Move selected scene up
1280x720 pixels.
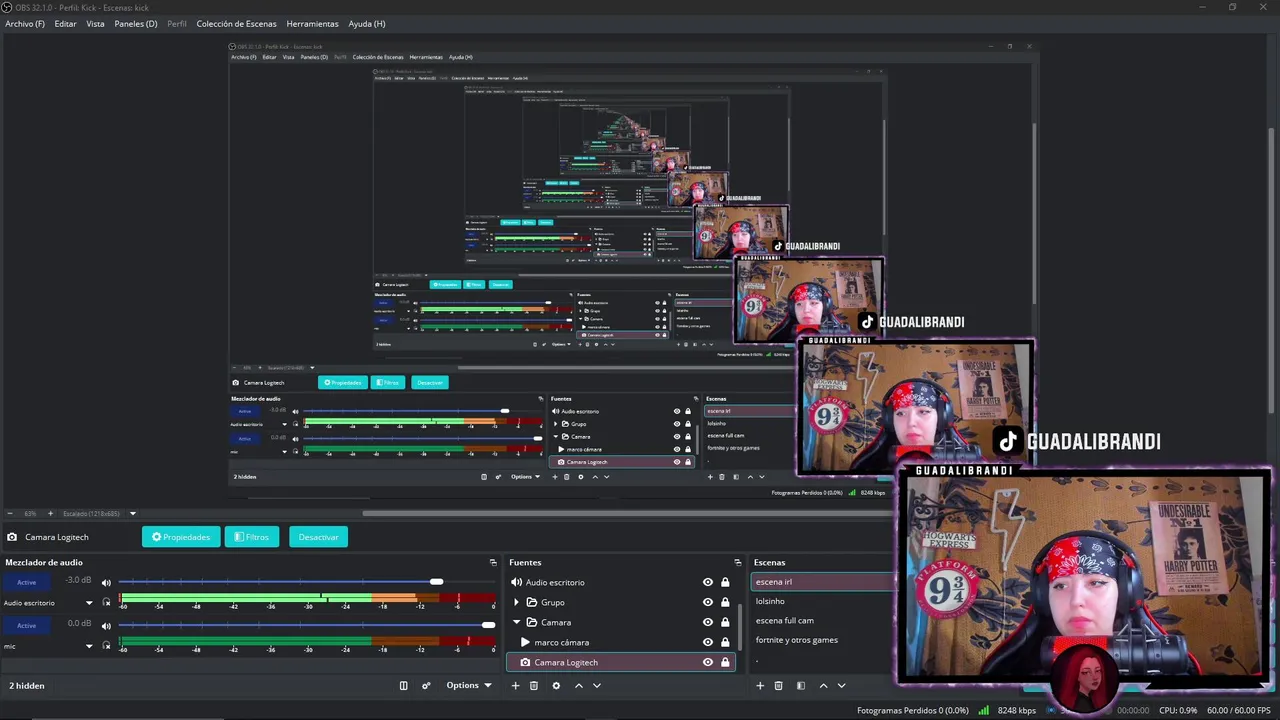point(823,686)
